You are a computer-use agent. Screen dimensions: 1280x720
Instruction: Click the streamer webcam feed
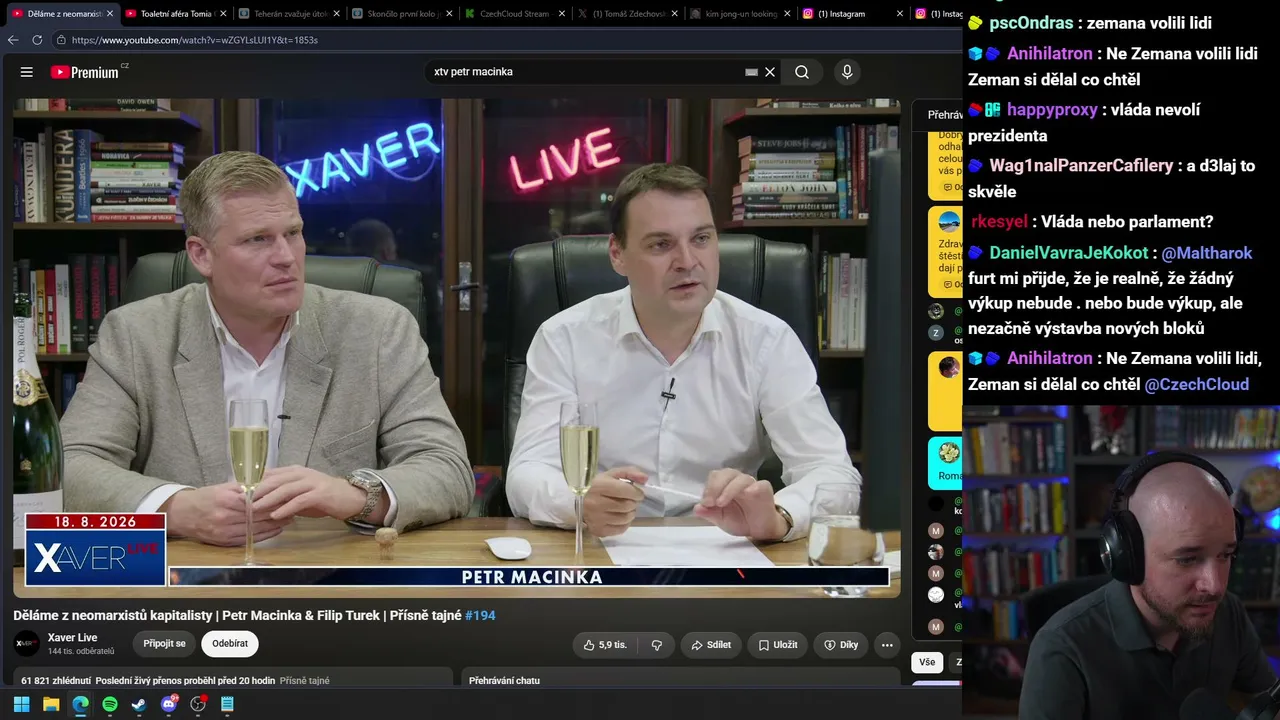[1121, 563]
